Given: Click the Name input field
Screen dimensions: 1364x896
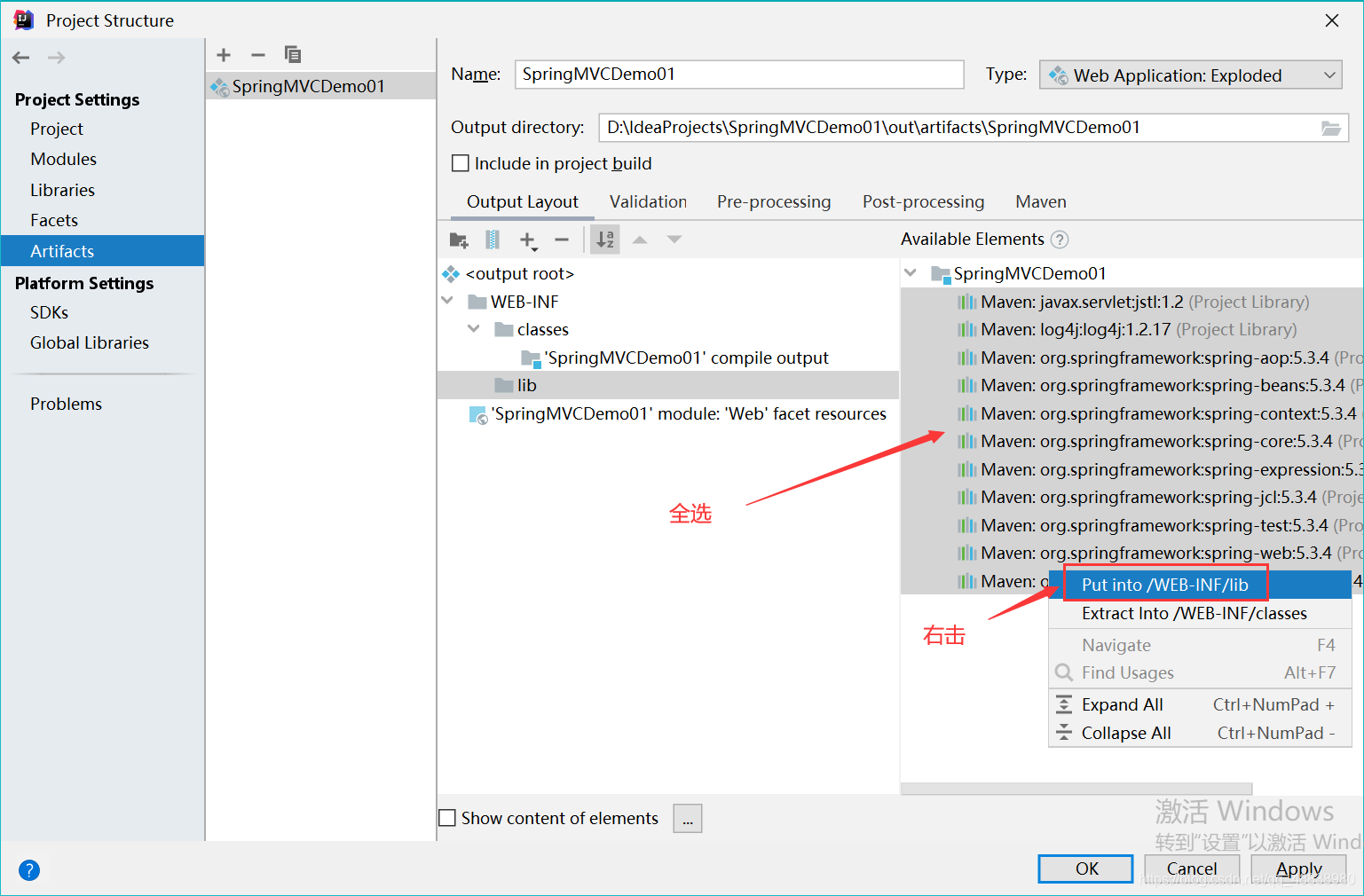Looking at the screenshot, I should pyautogui.click(x=739, y=75).
